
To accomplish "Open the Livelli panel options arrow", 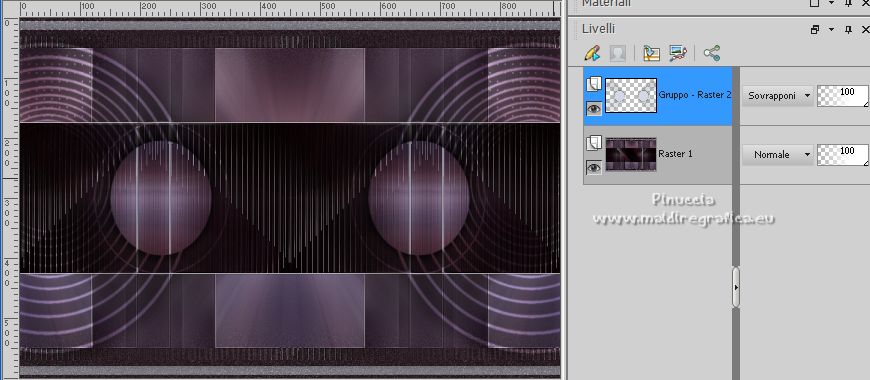I will coord(831,29).
